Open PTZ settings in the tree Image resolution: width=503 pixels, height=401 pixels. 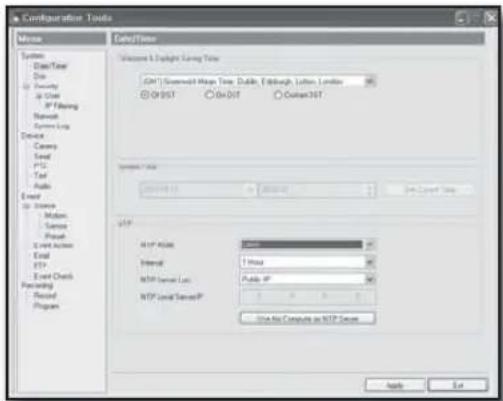click(x=40, y=166)
